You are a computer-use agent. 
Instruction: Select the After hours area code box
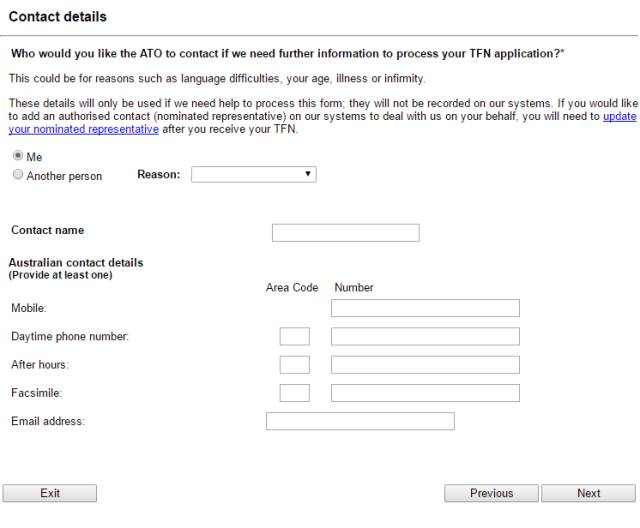click(294, 365)
